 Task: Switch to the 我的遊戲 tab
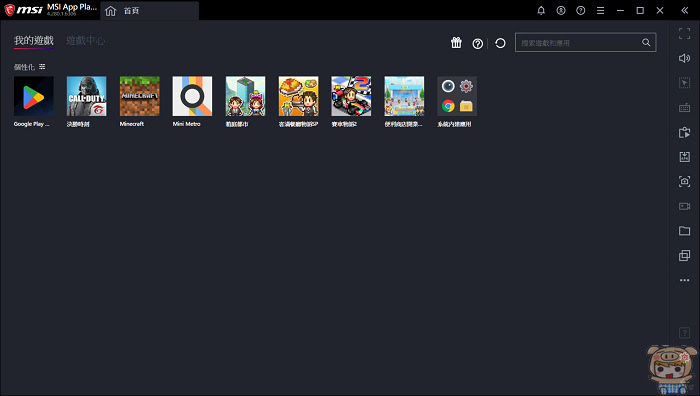pyautogui.click(x=33, y=41)
